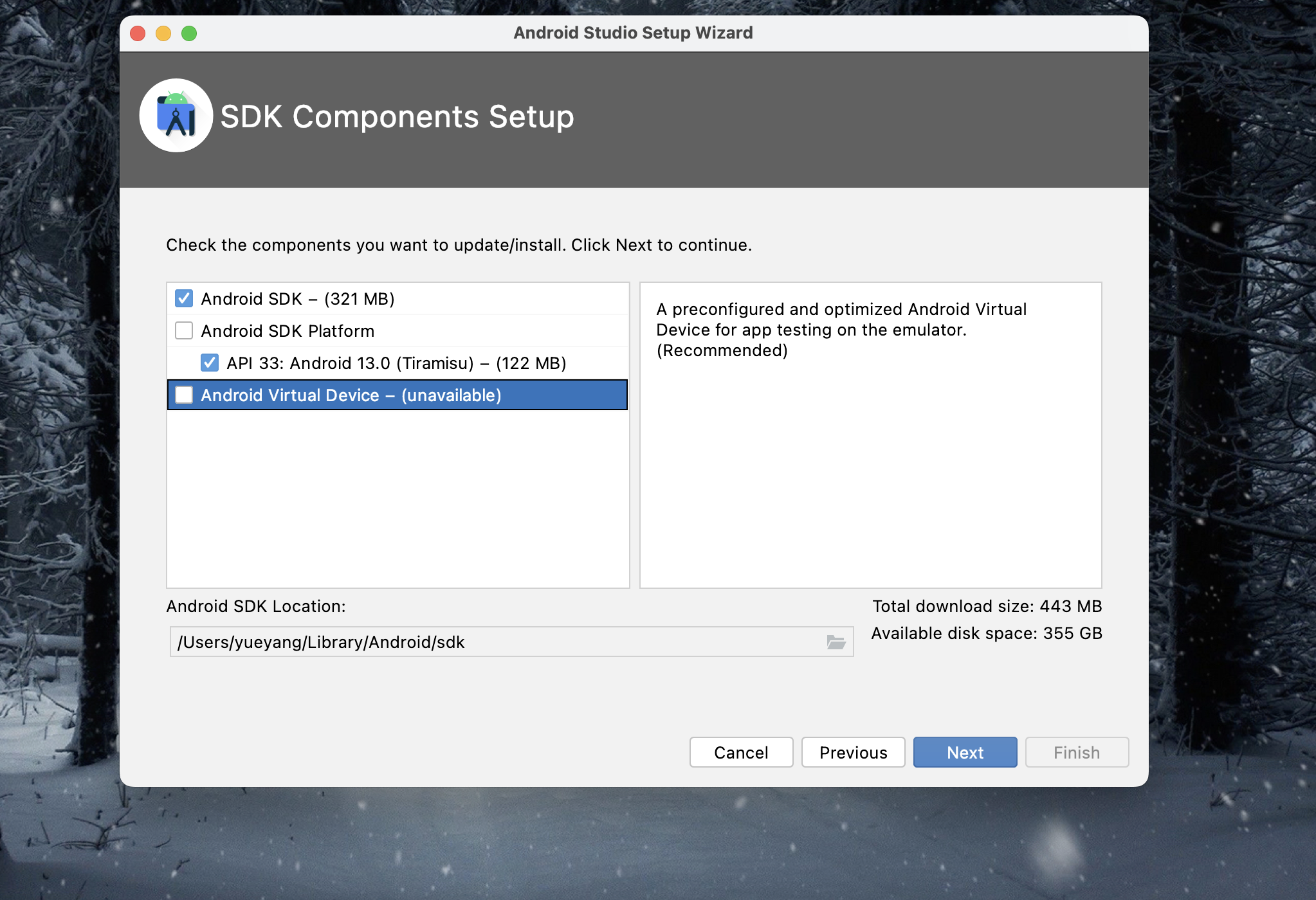This screenshot has height=900, width=1316.
Task: Uncheck API 33 Android 13.0 Tiramisu checkbox
Action: 210,363
